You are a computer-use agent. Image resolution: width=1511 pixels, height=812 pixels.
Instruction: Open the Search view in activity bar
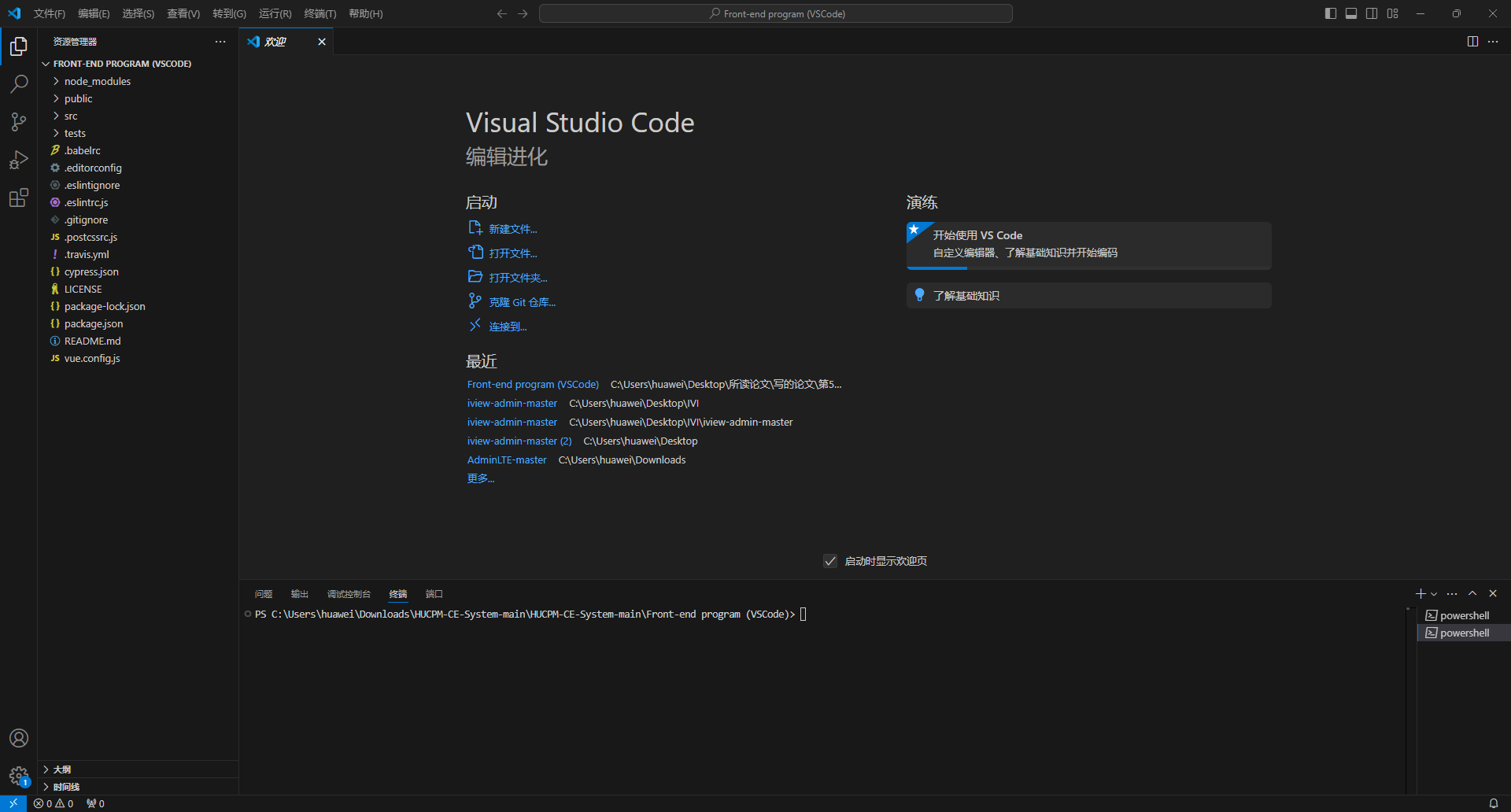pyautogui.click(x=19, y=84)
